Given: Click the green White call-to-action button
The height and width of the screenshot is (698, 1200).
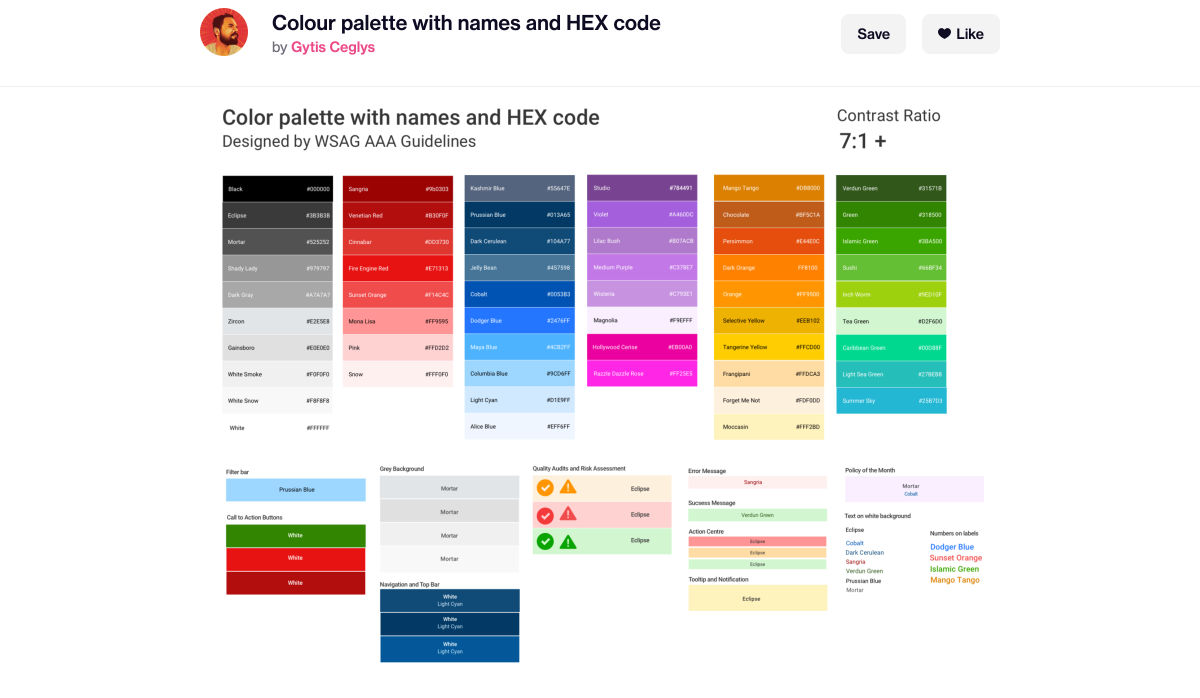Looking at the screenshot, I should tap(295, 535).
